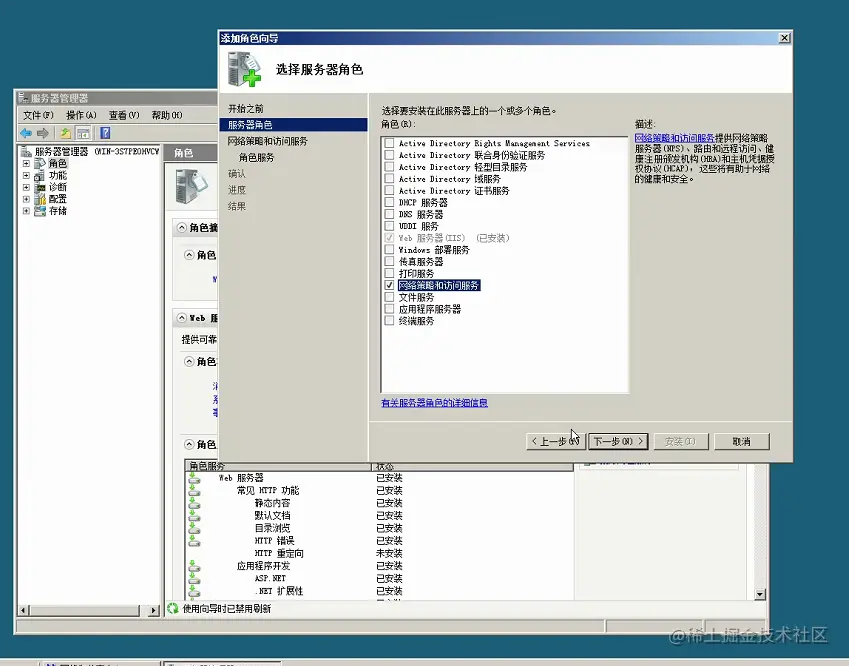The image size is (849, 666).
Task: Click the 功能 node icon in tree
Action: [40, 175]
